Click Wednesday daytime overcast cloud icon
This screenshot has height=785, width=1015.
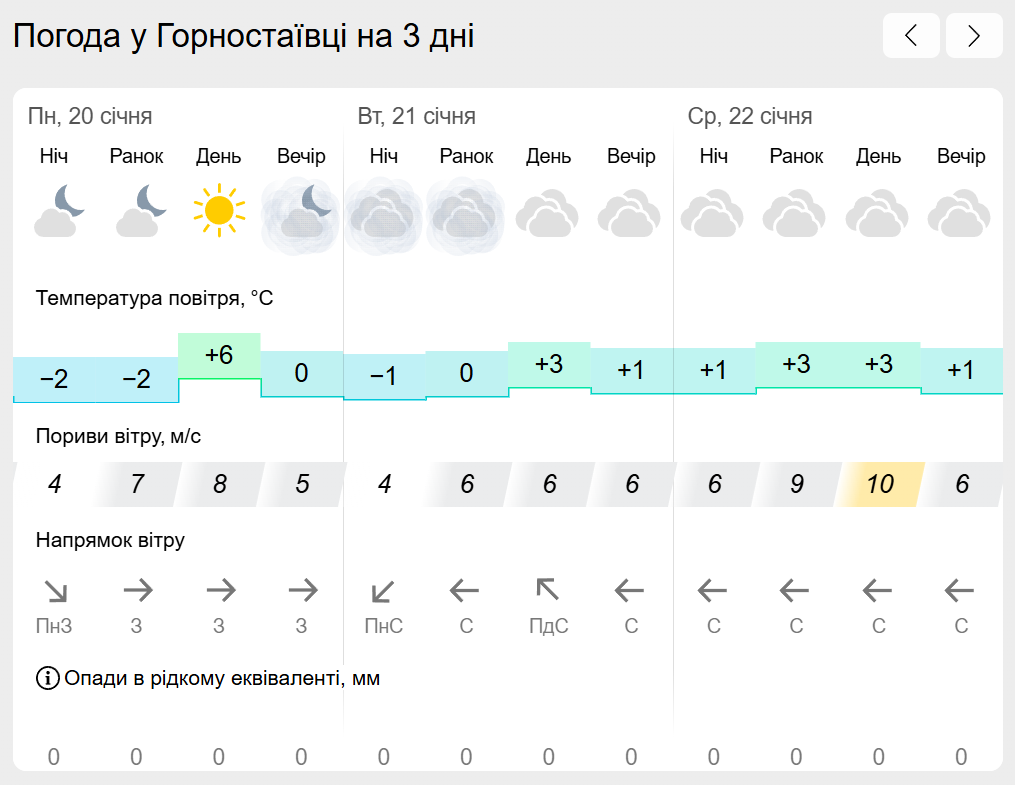tap(877, 212)
